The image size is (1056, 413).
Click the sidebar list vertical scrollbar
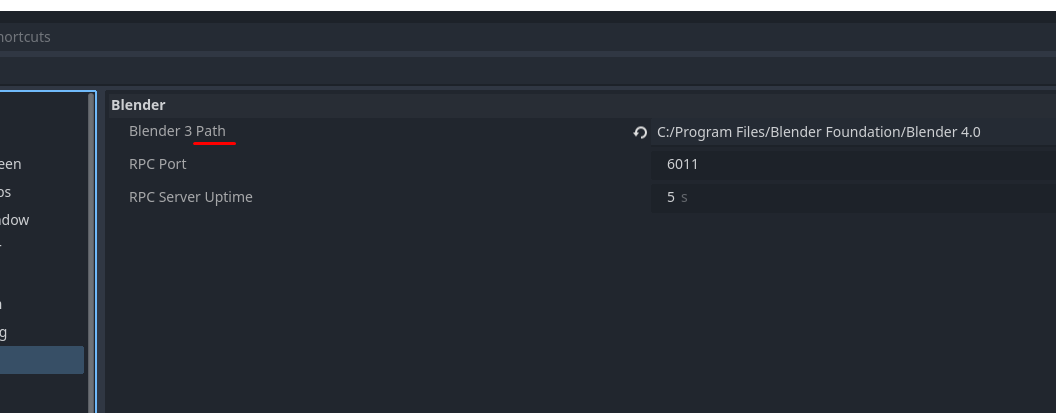[92, 253]
